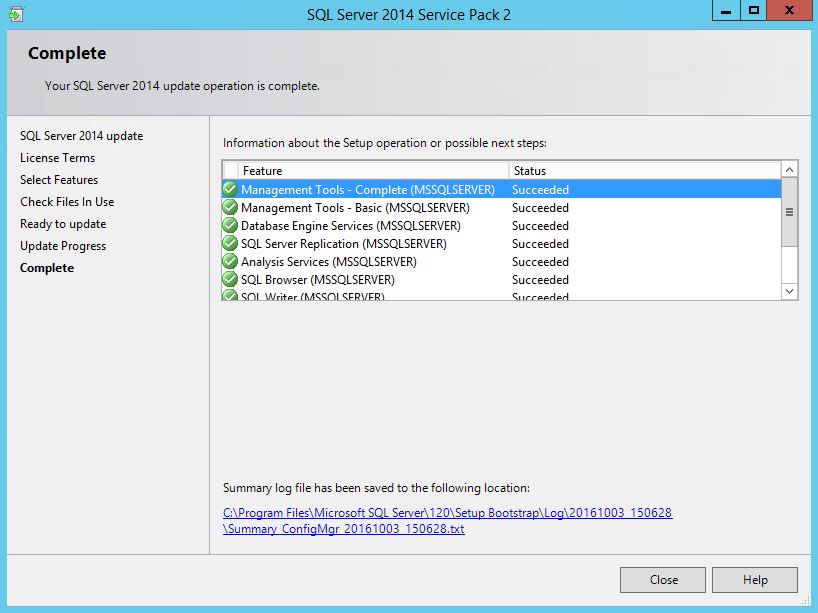Click the green check next to Database Engine Services

[230, 226]
